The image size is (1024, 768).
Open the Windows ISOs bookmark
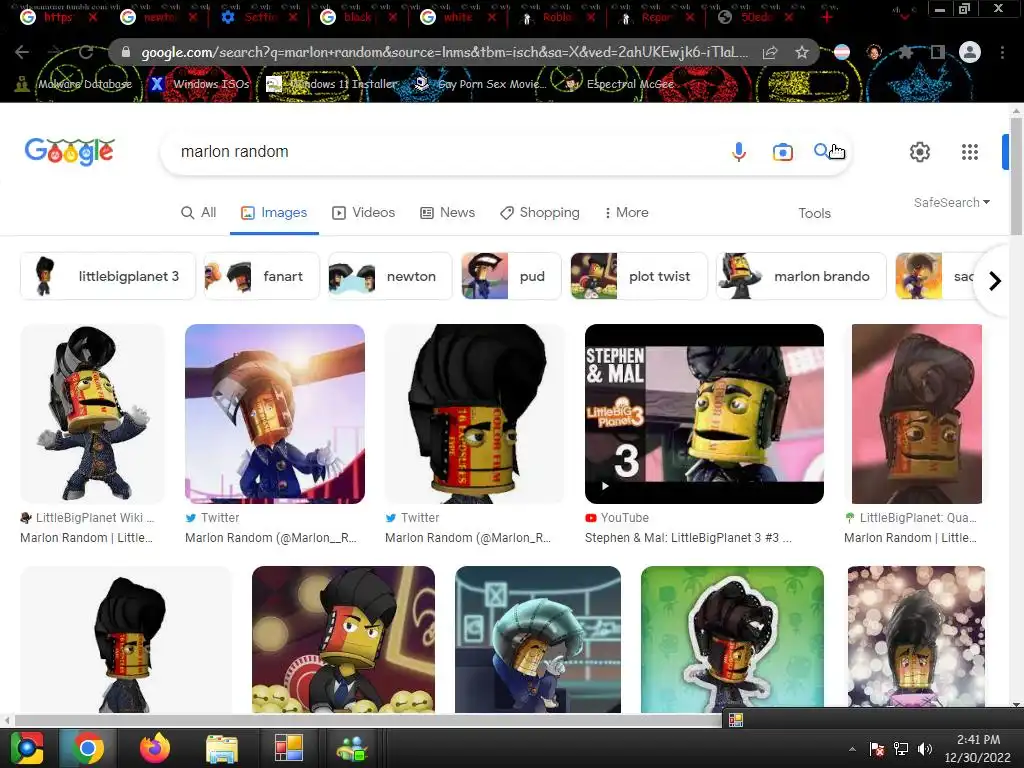201,84
